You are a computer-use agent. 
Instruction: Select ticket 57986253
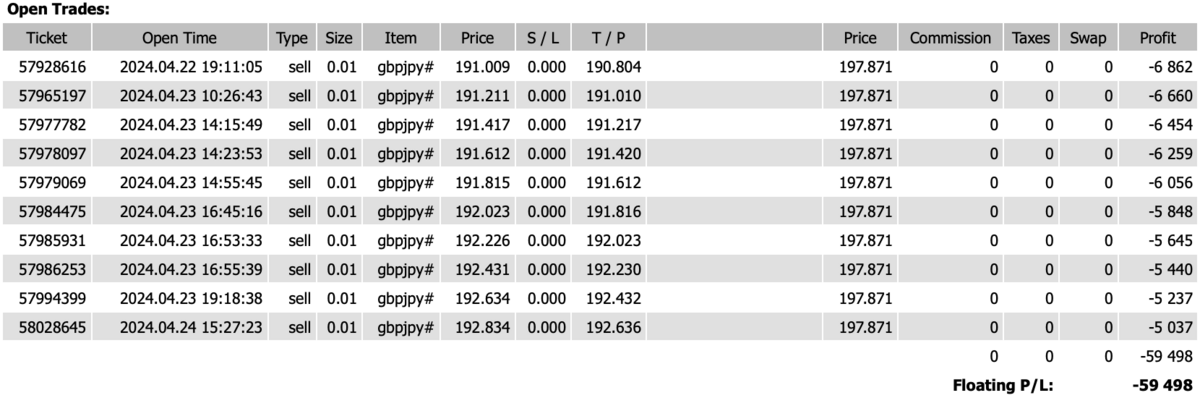click(x=47, y=270)
